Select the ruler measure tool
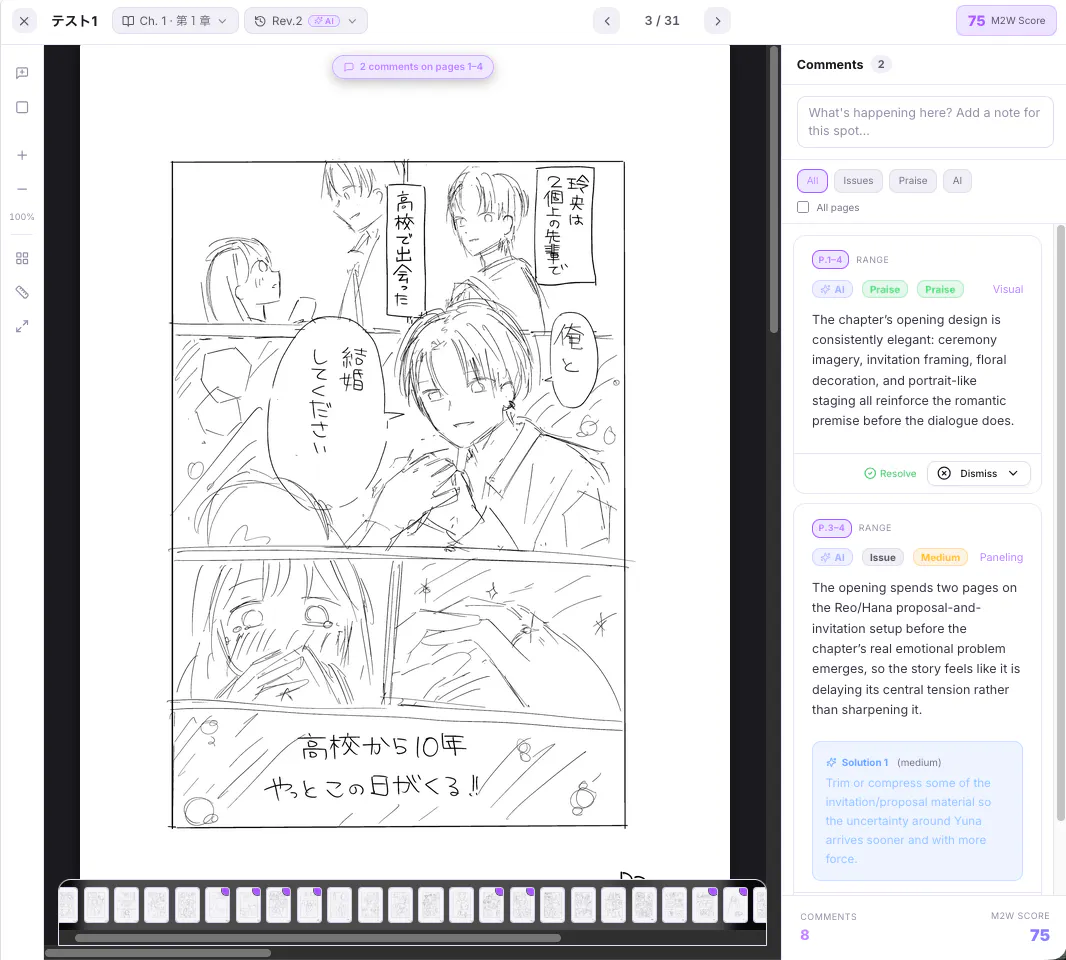 [22, 292]
